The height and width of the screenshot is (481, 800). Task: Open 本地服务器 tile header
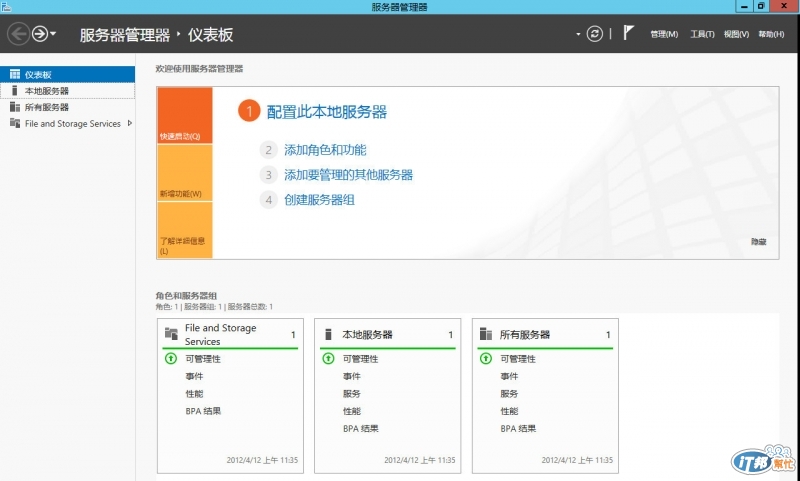coord(387,335)
